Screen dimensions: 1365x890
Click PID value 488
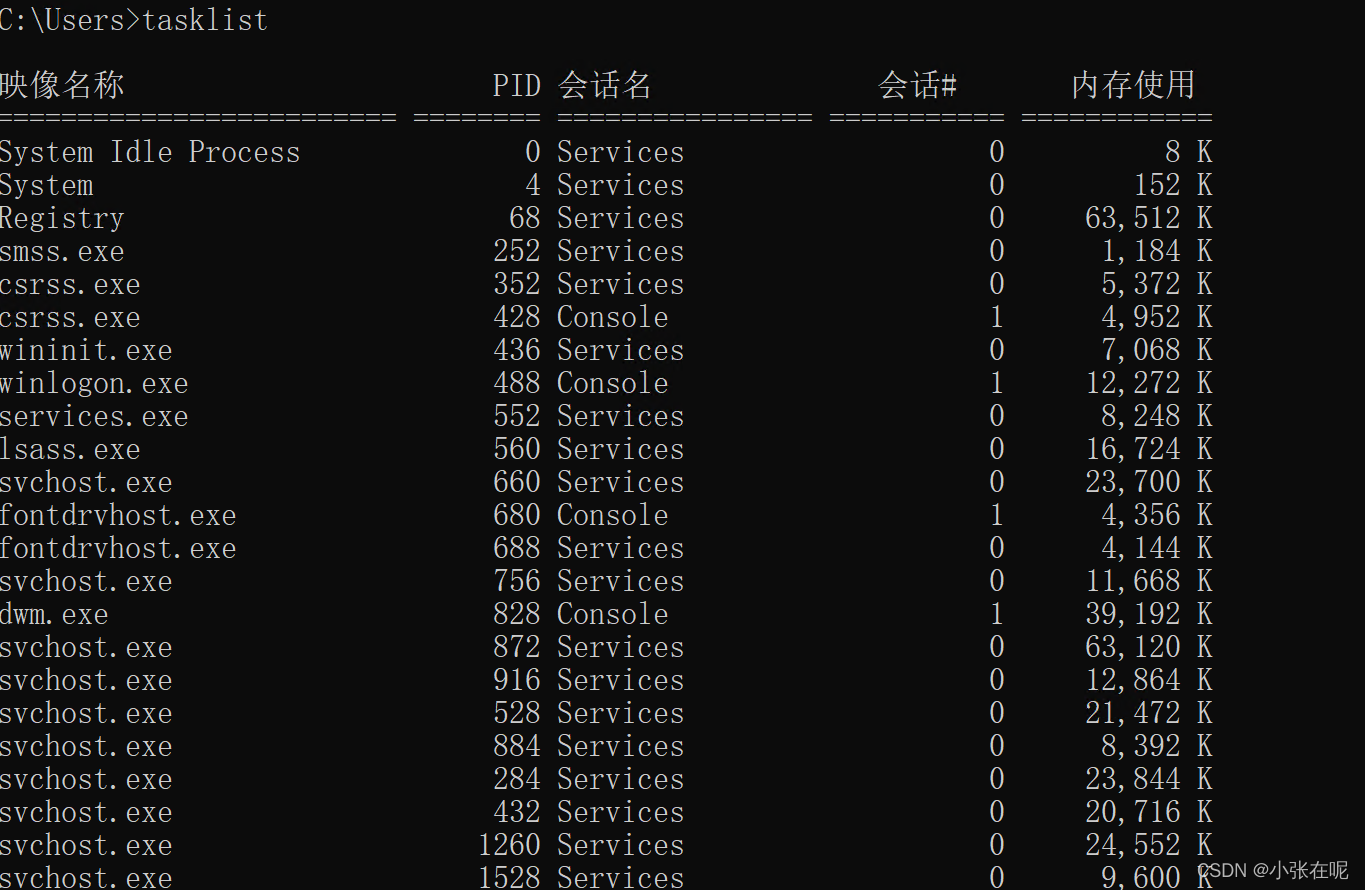click(x=516, y=383)
